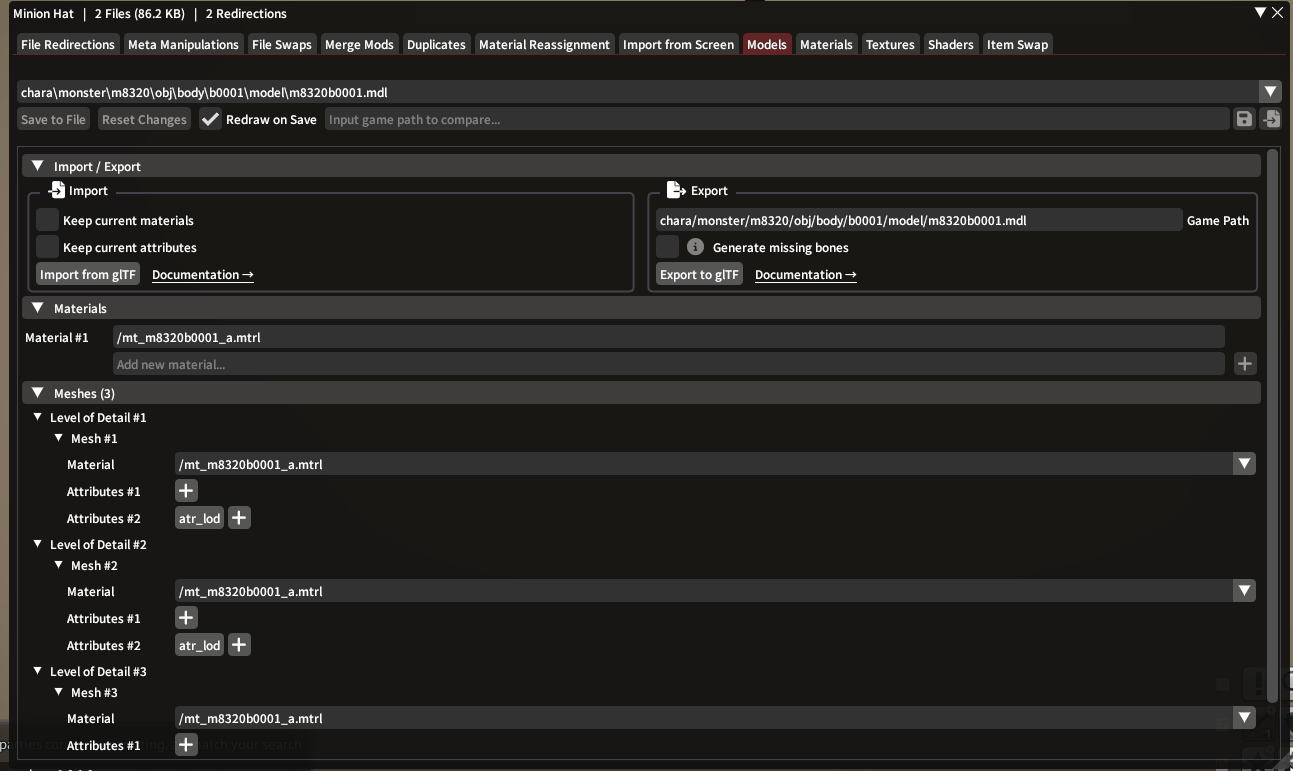Screen dimensions: 1293x771
Task: Click the info icon next to Generate missing bones
Action: 695,247
